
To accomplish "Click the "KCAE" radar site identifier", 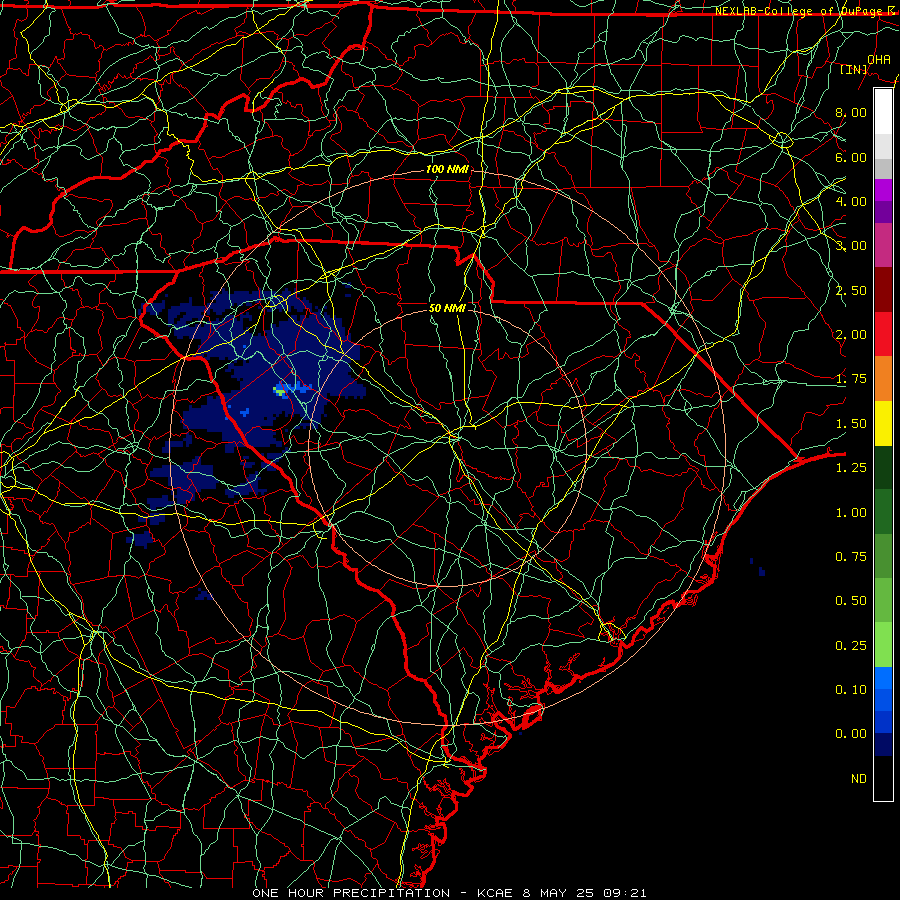I will tap(496, 893).
